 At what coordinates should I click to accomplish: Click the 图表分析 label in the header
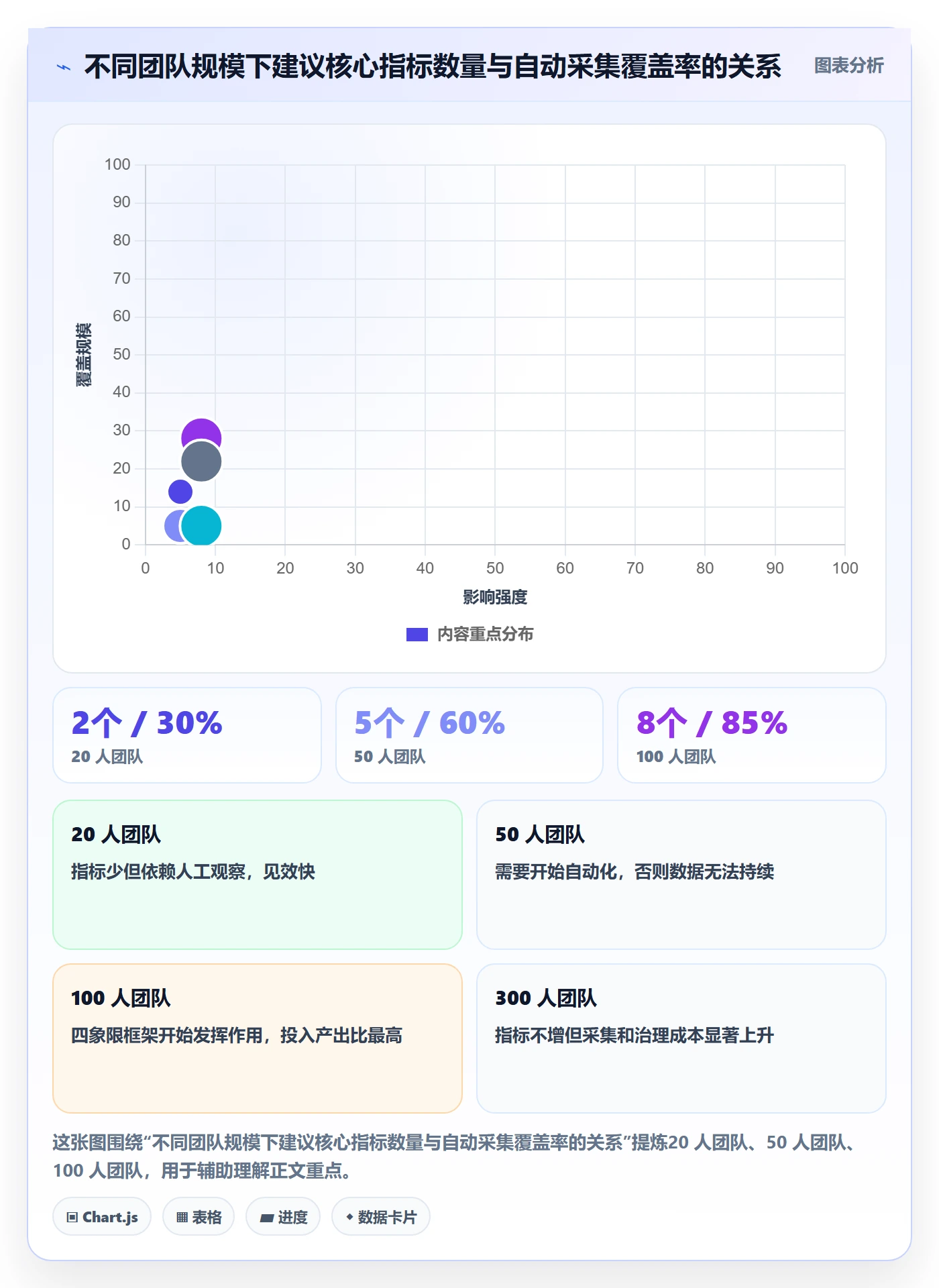click(x=848, y=66)
